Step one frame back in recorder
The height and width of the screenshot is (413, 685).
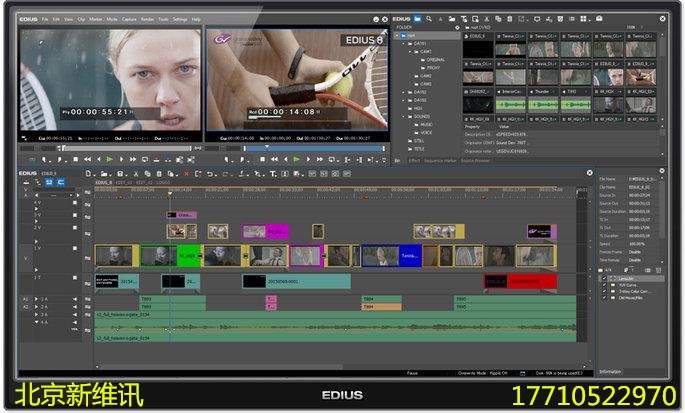pyautogui.click(x=286, y=160)
